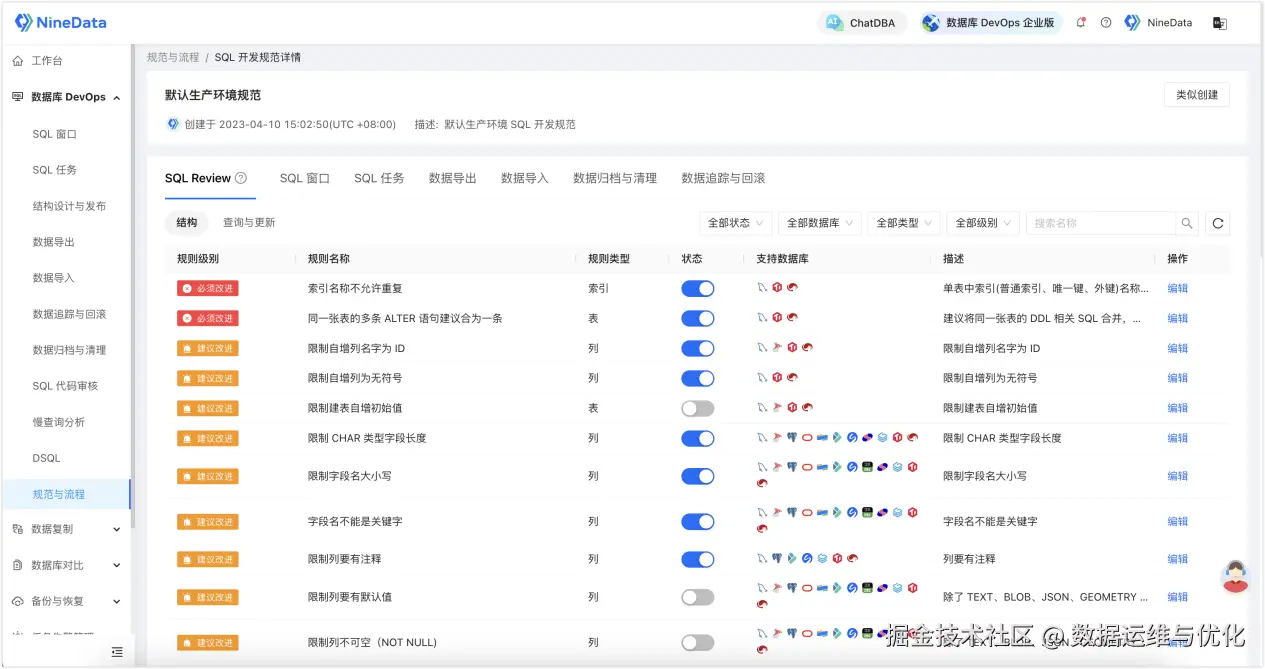Select the 查询与更新 sub-tab
Viewport: 1265px width, 669px height.
tap(249, 223)
